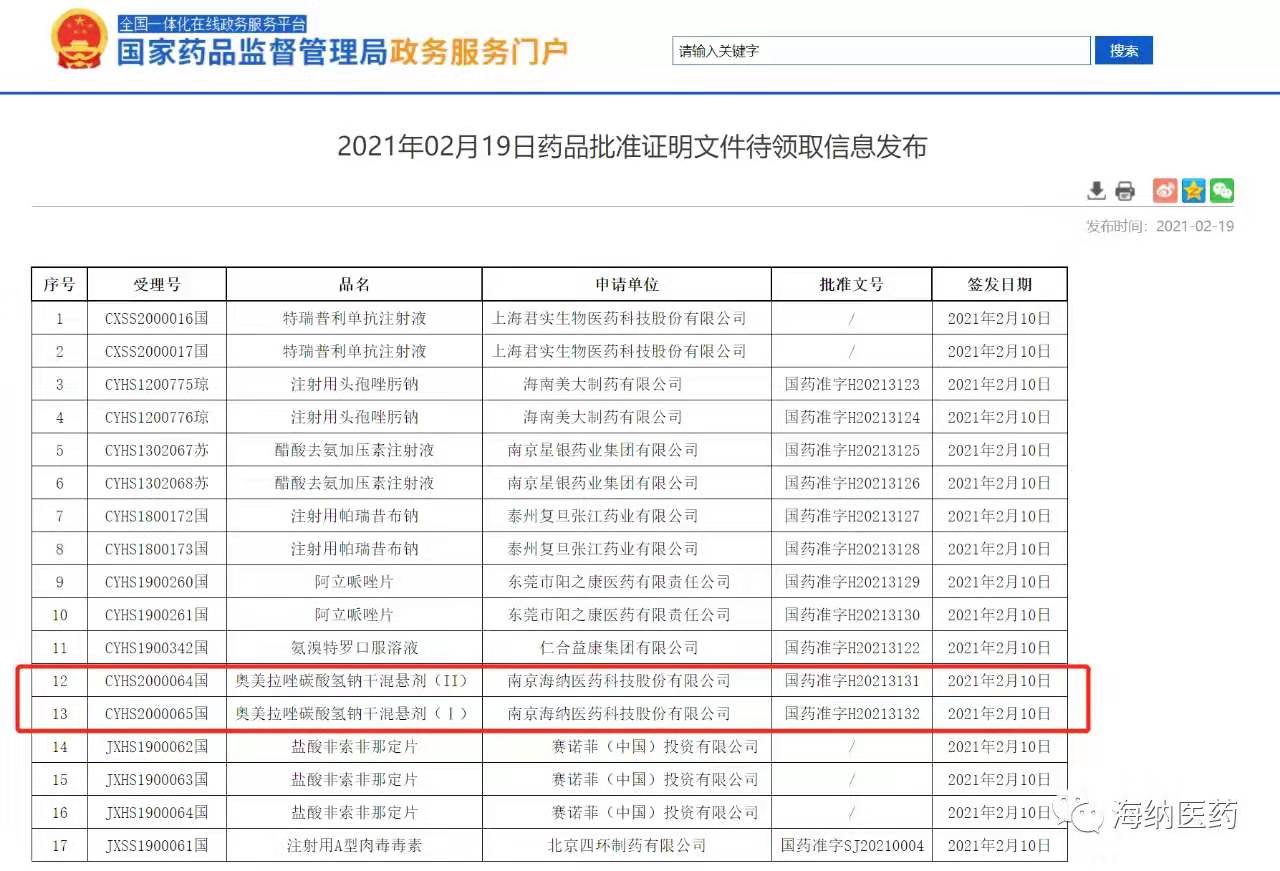The width and height of the screenshot is (1280, 871).
Task: Click 上海君实生物医药科技股份有限公司 in row 1
Action: pyautogui.click(x=619, y=319)
